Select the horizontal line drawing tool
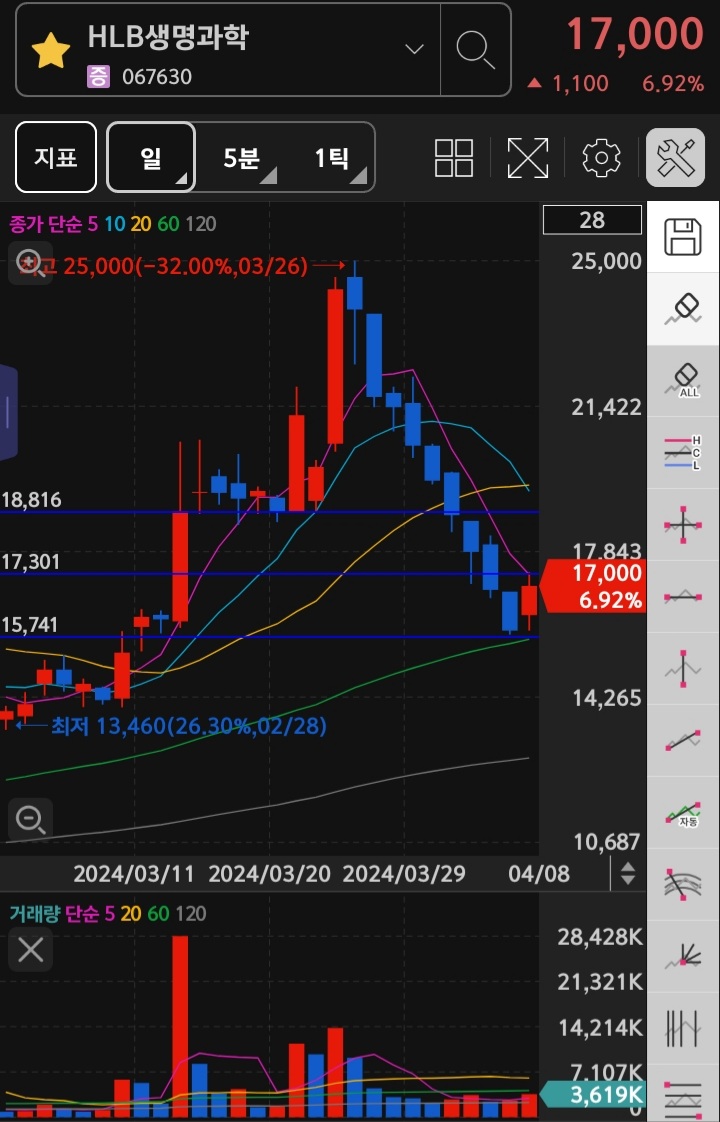720x1122 pixels. 683,597
